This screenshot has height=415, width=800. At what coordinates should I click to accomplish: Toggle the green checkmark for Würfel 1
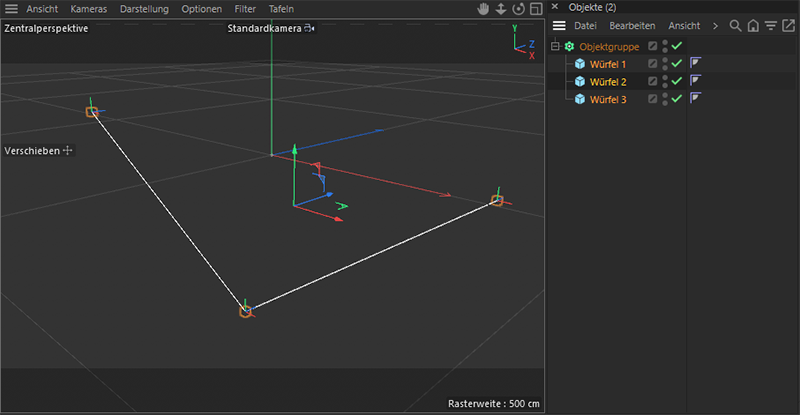click(677, 64)
